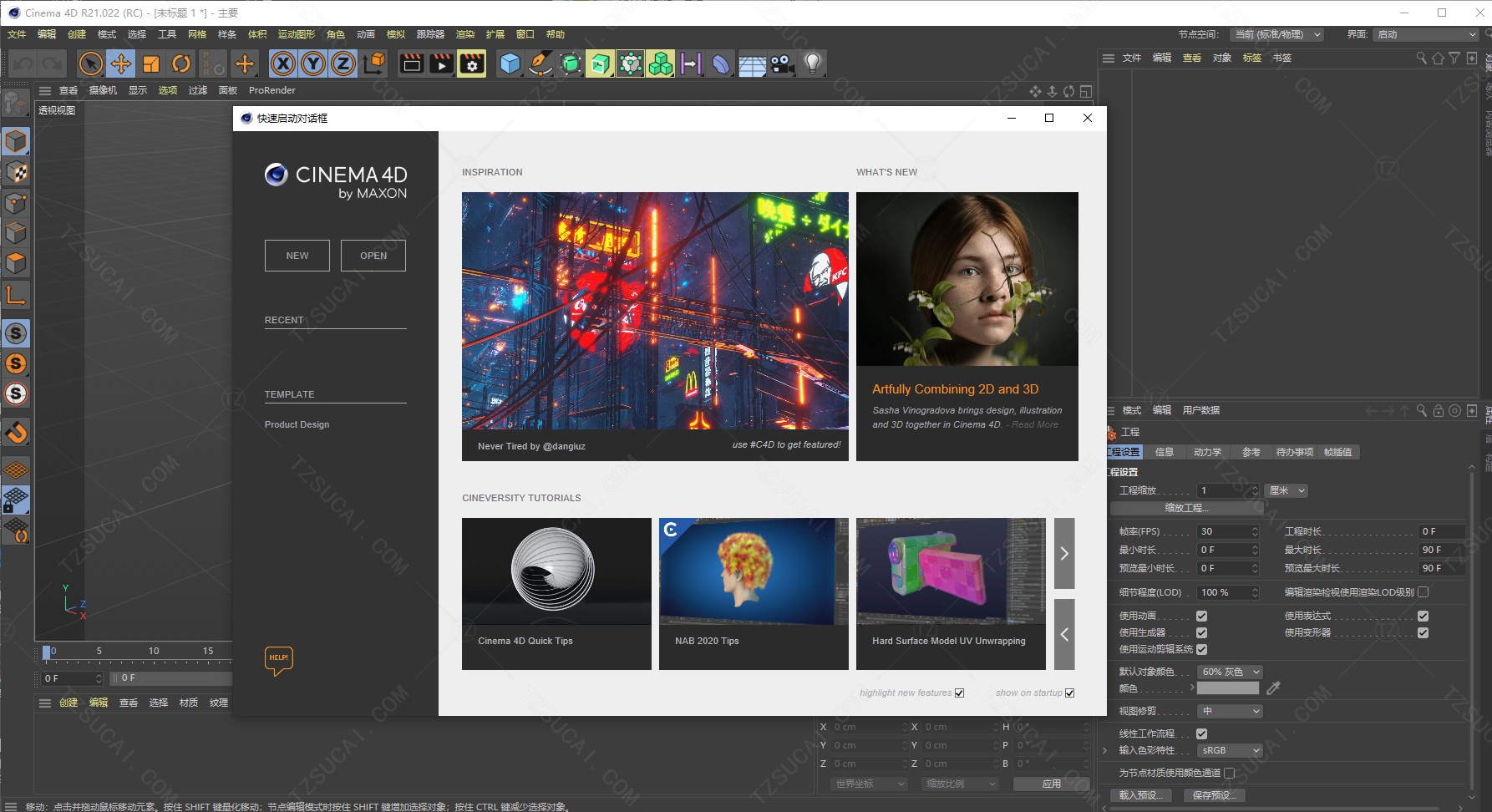
Task: Open 世界坐标 dropdown
Action: pyautogui.click(x=869, y=784)
